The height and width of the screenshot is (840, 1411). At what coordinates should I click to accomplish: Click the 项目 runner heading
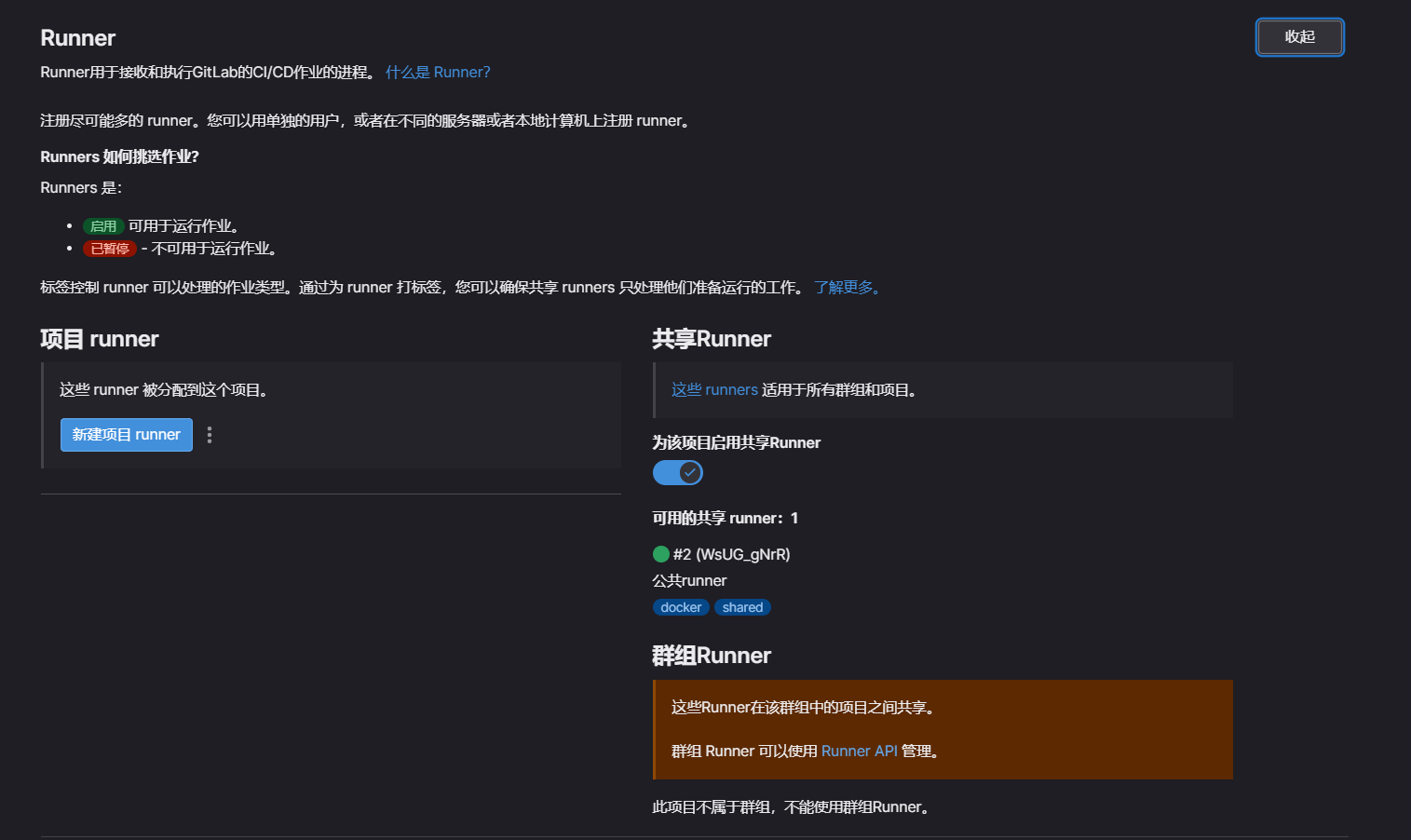coord(100,339)
